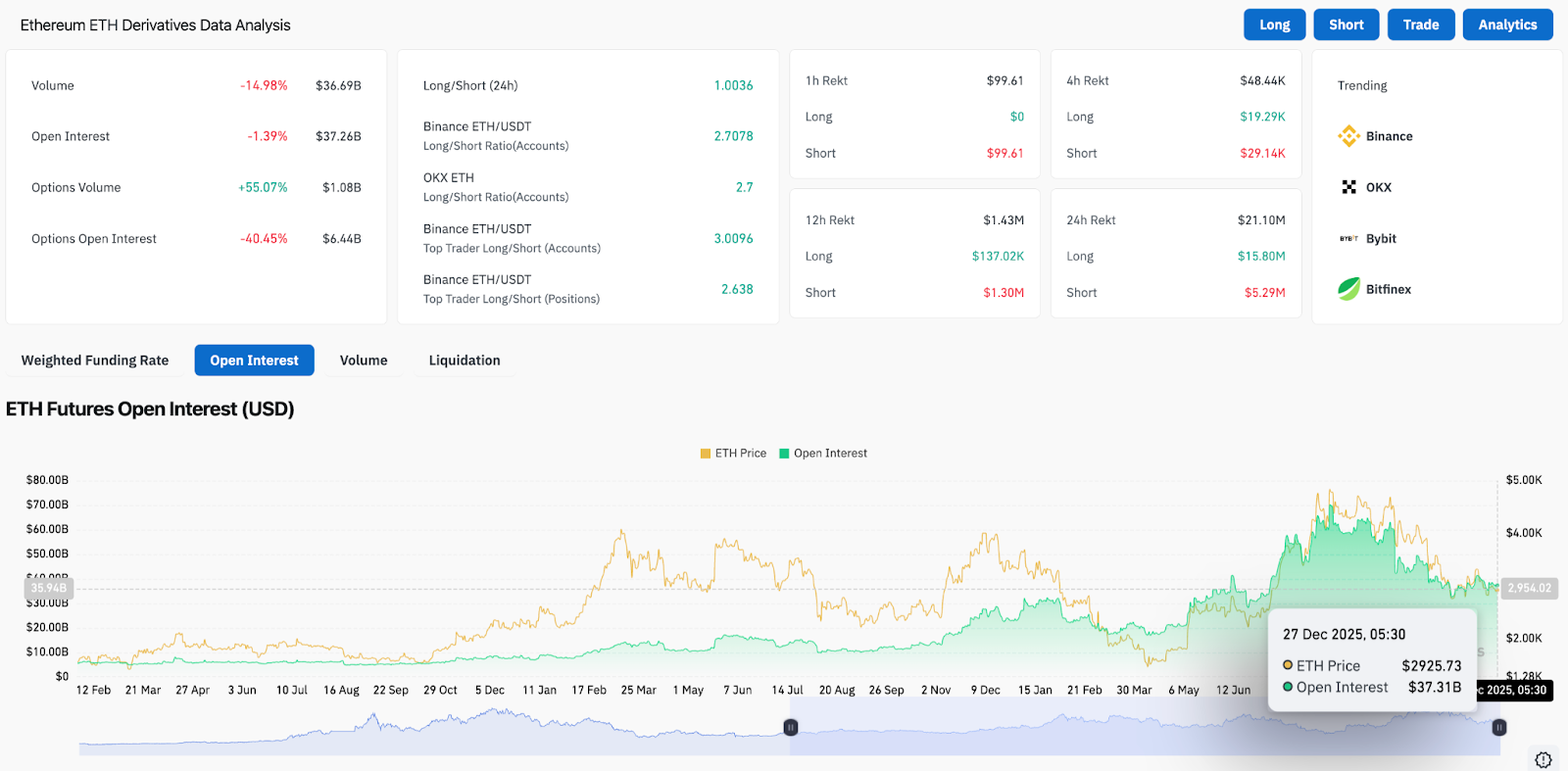Viewport: 1568px width, 771px height.
Task: Click the 35.94B open interest axis marker
Action: [x=48, y=588]
